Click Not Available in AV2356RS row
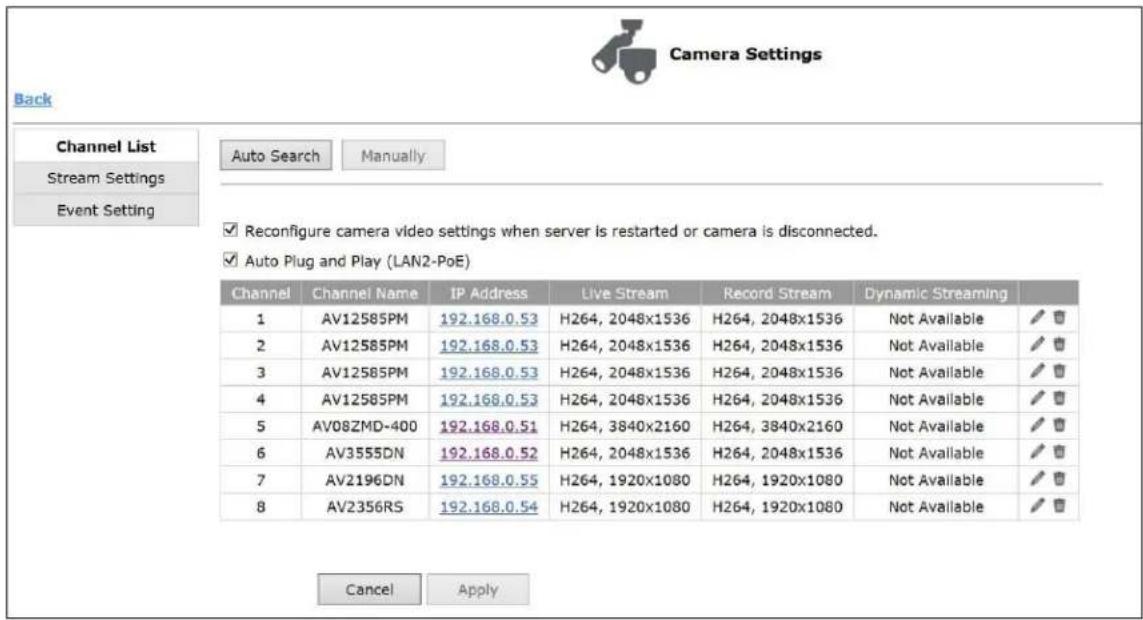Screen dimensions: 1143x620 tap(936, 506)
